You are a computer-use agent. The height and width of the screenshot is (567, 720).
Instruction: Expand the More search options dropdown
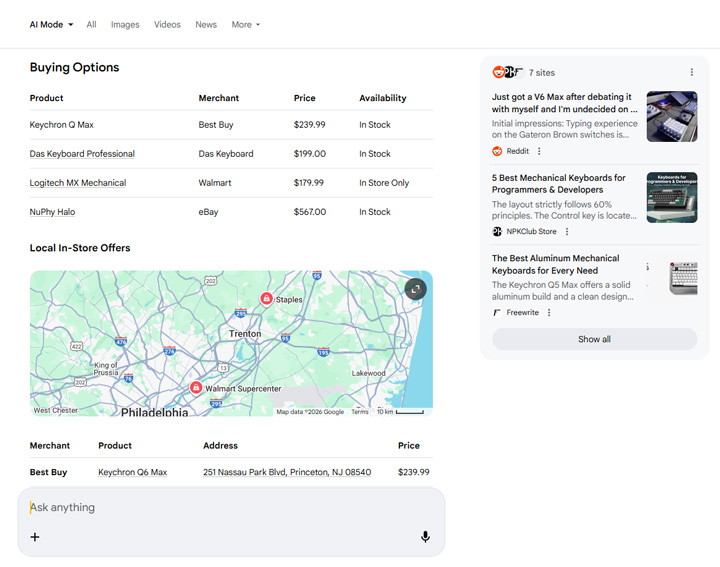click(245, 24)
